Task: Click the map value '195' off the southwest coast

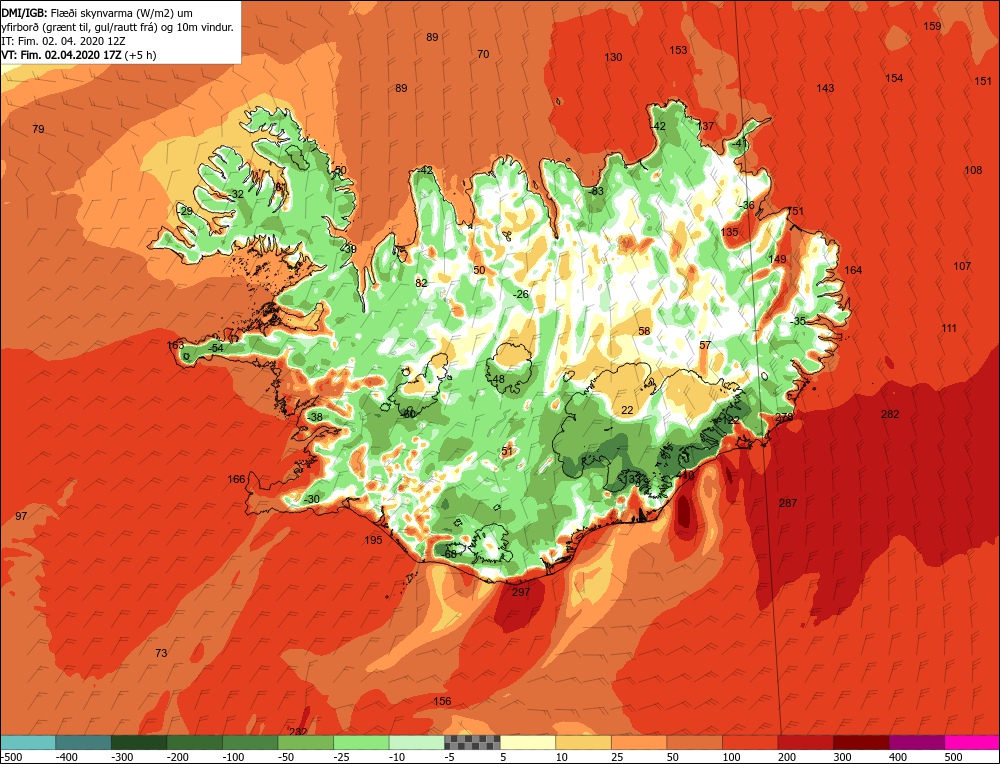Action: click(373, 540)
